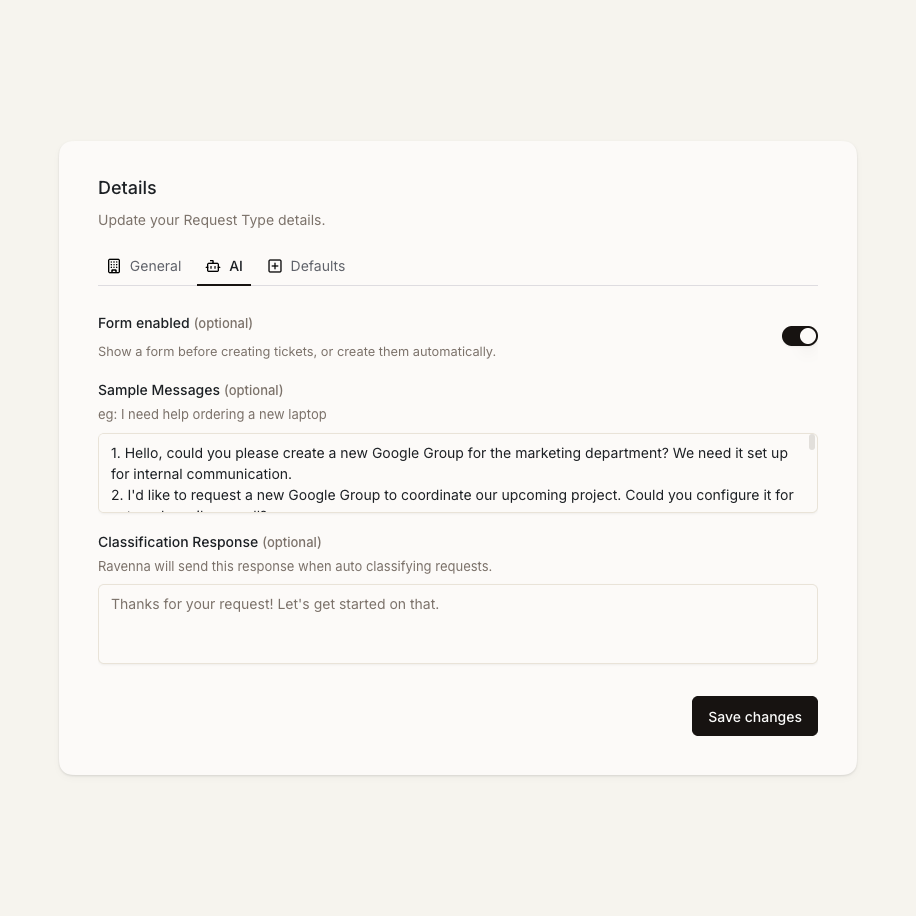Screen dimensions: 916x916
Task: Click "Update your Request Type details" subtitle
Action: pos(211,220)
